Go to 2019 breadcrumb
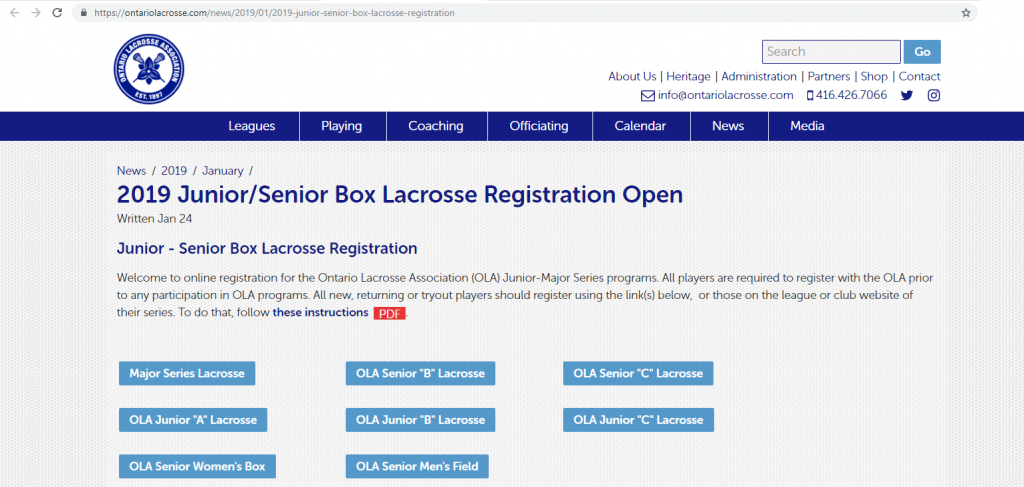The width and height of the screenshot is (1024, 487). pos(174,171)
